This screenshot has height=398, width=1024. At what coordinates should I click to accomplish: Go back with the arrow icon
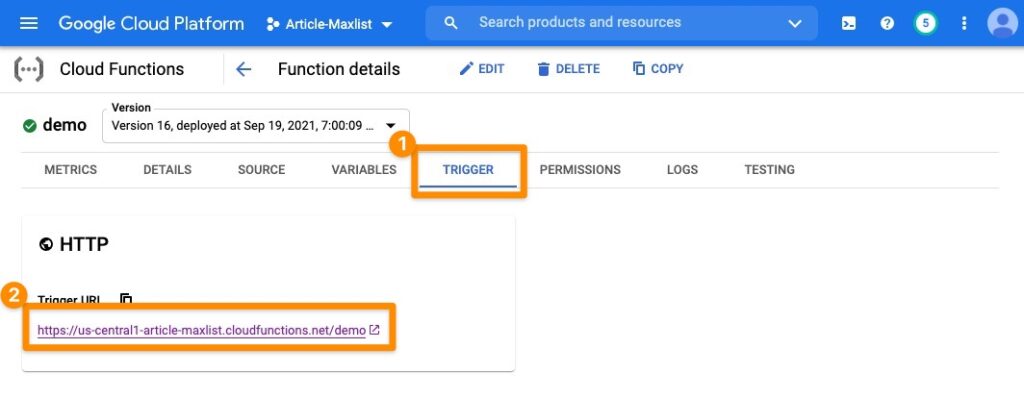pyautogui.click(x=243, y=69)
